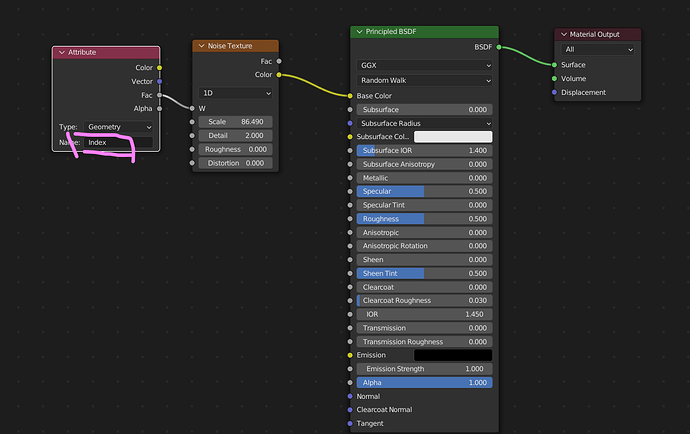Click the Base Color input socket
The width and height of the screenshot is (690, 434).
tap(350, 96)
